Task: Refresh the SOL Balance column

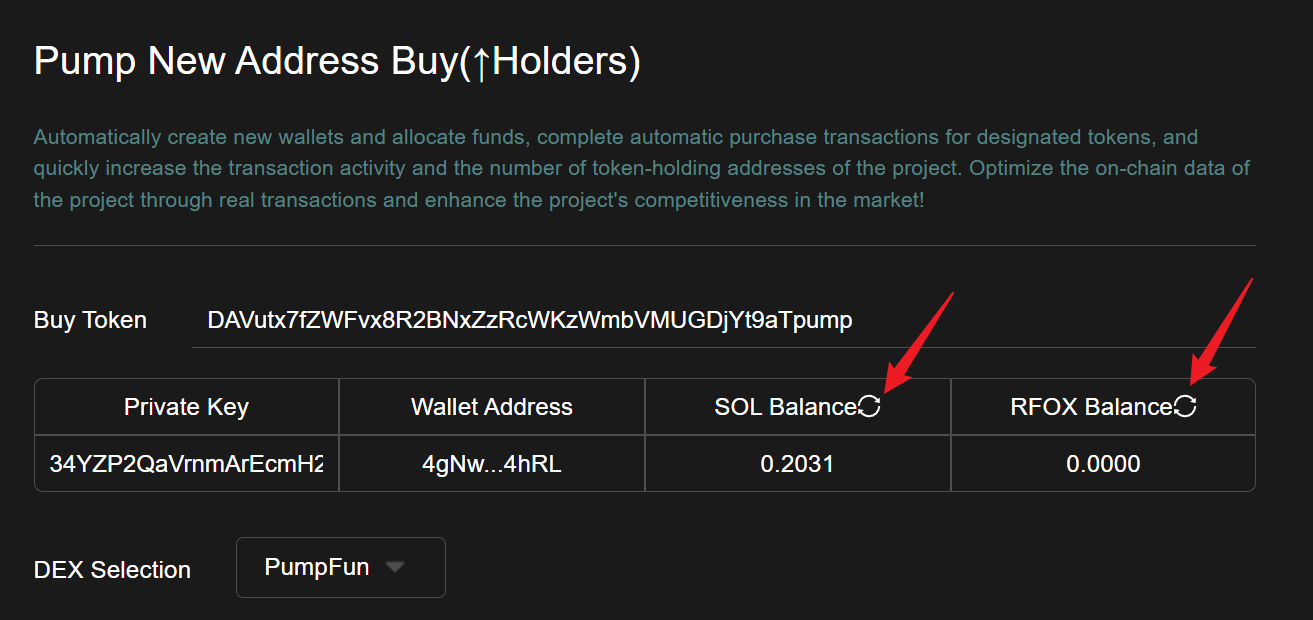Action: click(x=869, y=406)
